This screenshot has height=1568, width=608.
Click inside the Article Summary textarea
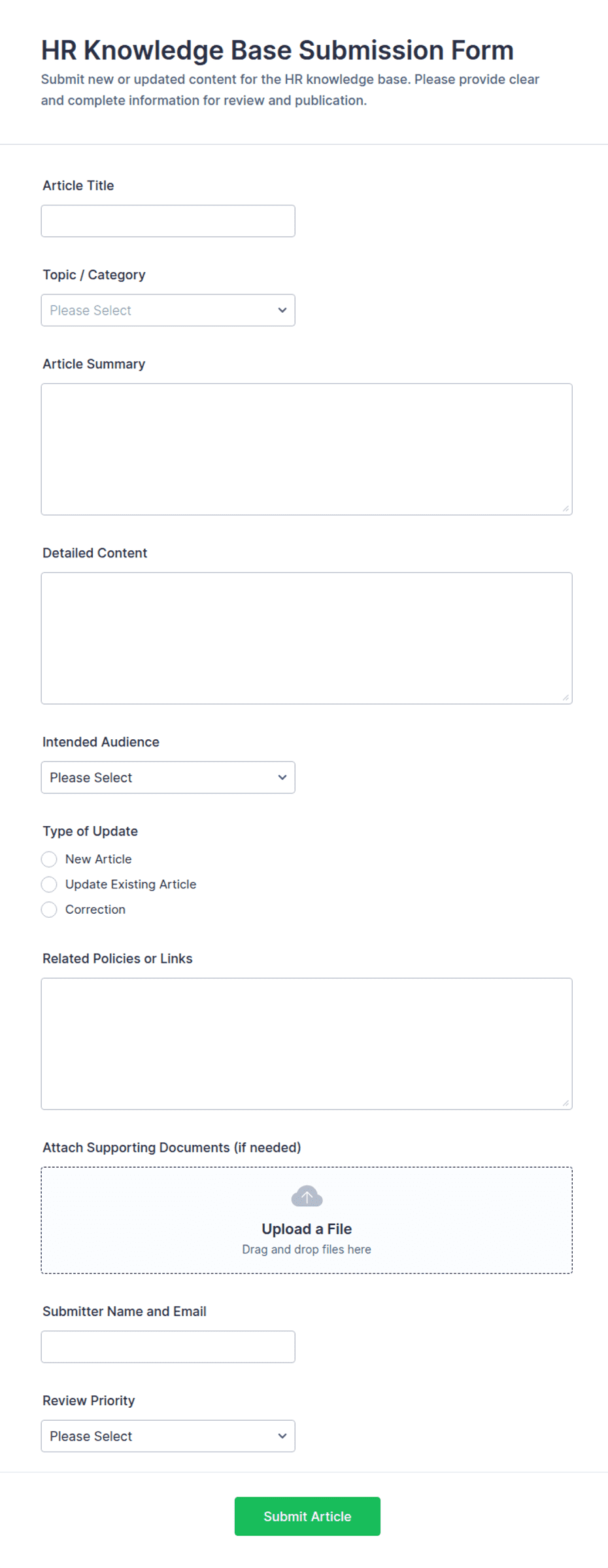pos(307,449)
